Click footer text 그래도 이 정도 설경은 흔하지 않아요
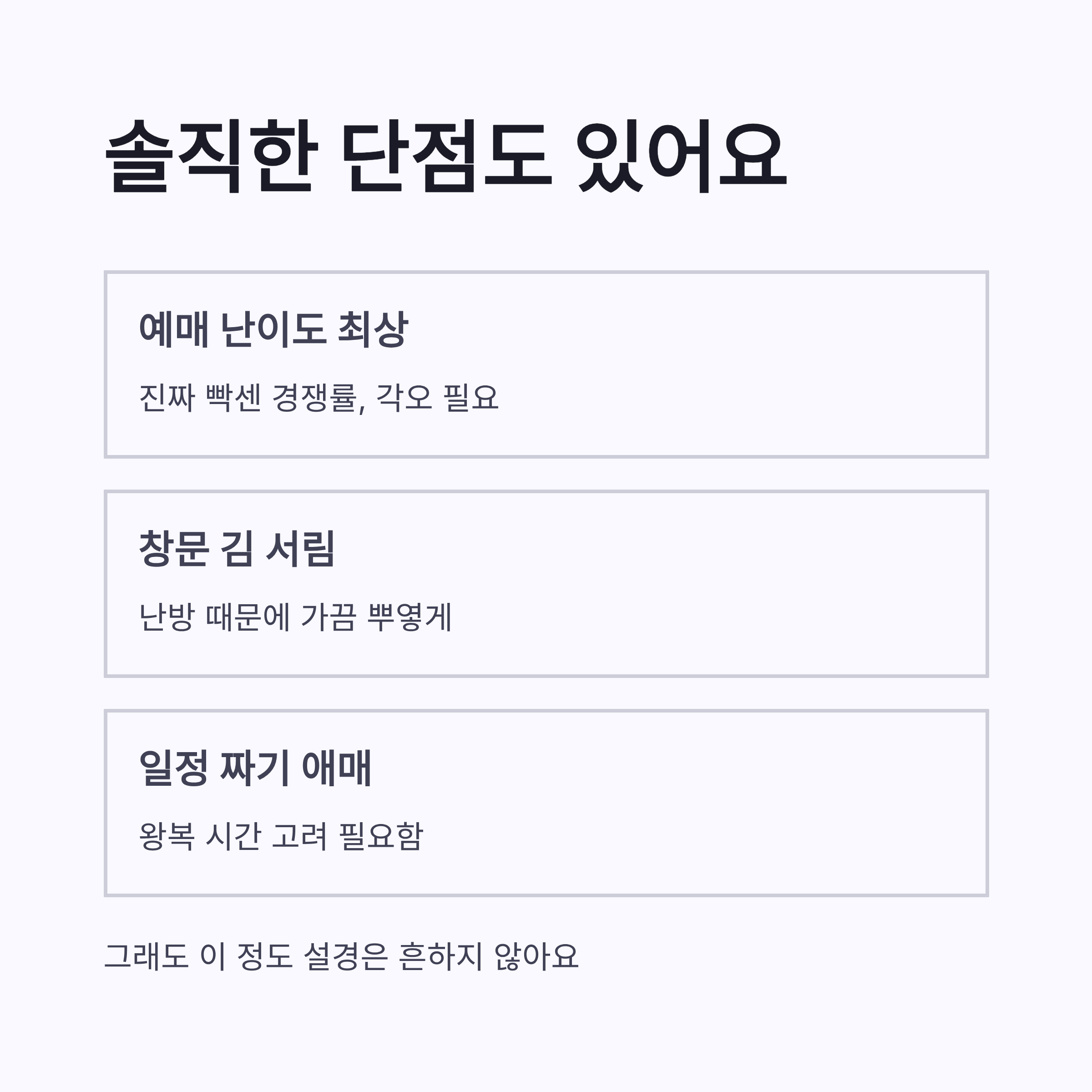1092x1092 pixels. coord(341,956)
